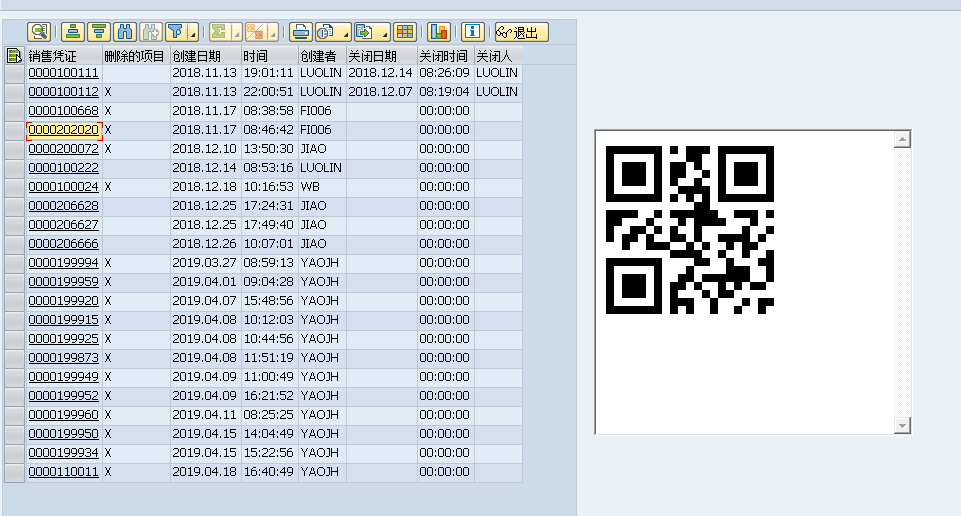Select the 创建日期 column header

[x=204, y=55]
